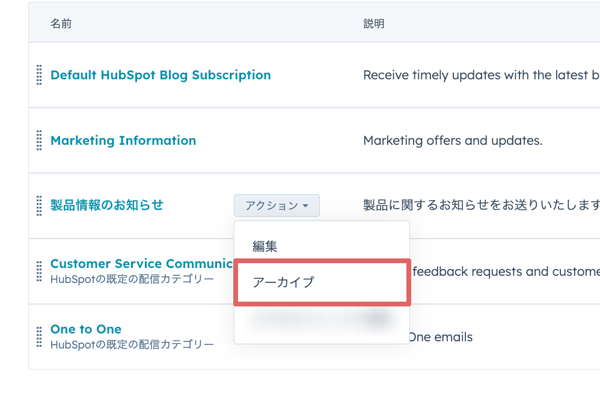The height and width of the screenshot is (405, 600).
Task: Click HubSpotの既定の配信カテゴリー under One to One
Action: point(132,345)
